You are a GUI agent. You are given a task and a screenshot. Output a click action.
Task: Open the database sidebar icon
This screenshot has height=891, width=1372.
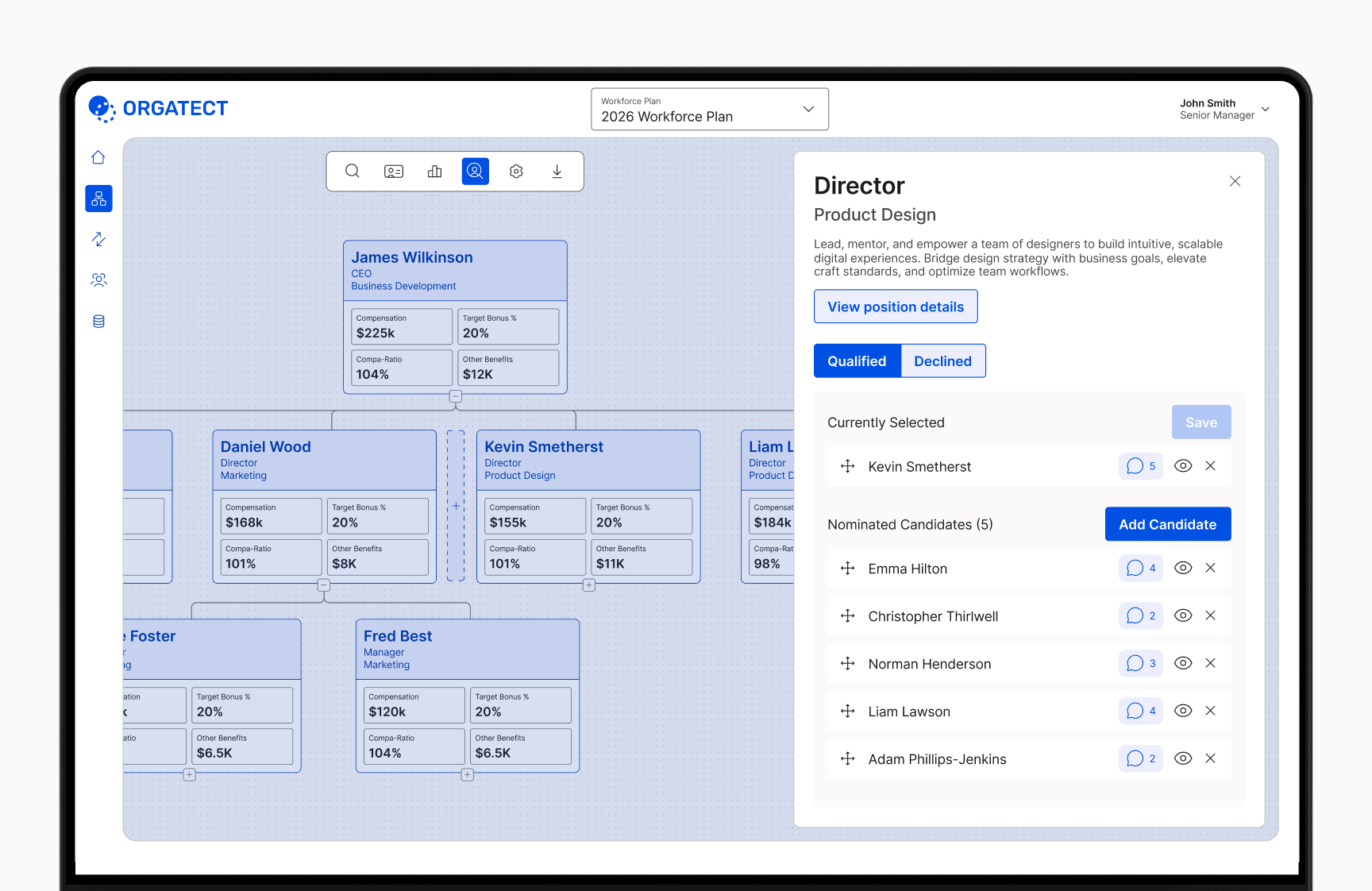[x=98, y=322]
